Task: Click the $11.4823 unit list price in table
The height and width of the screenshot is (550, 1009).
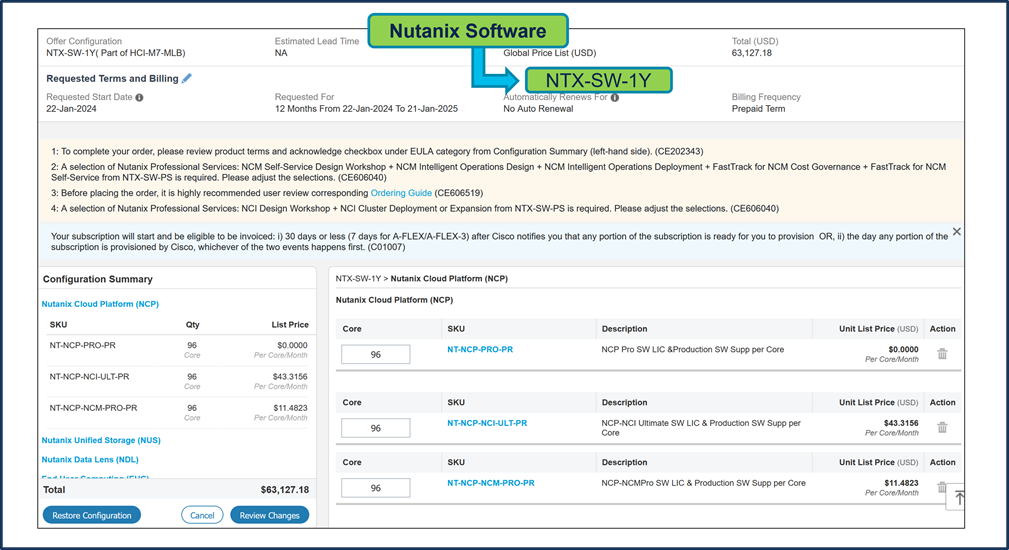Action: coord(901,483)
